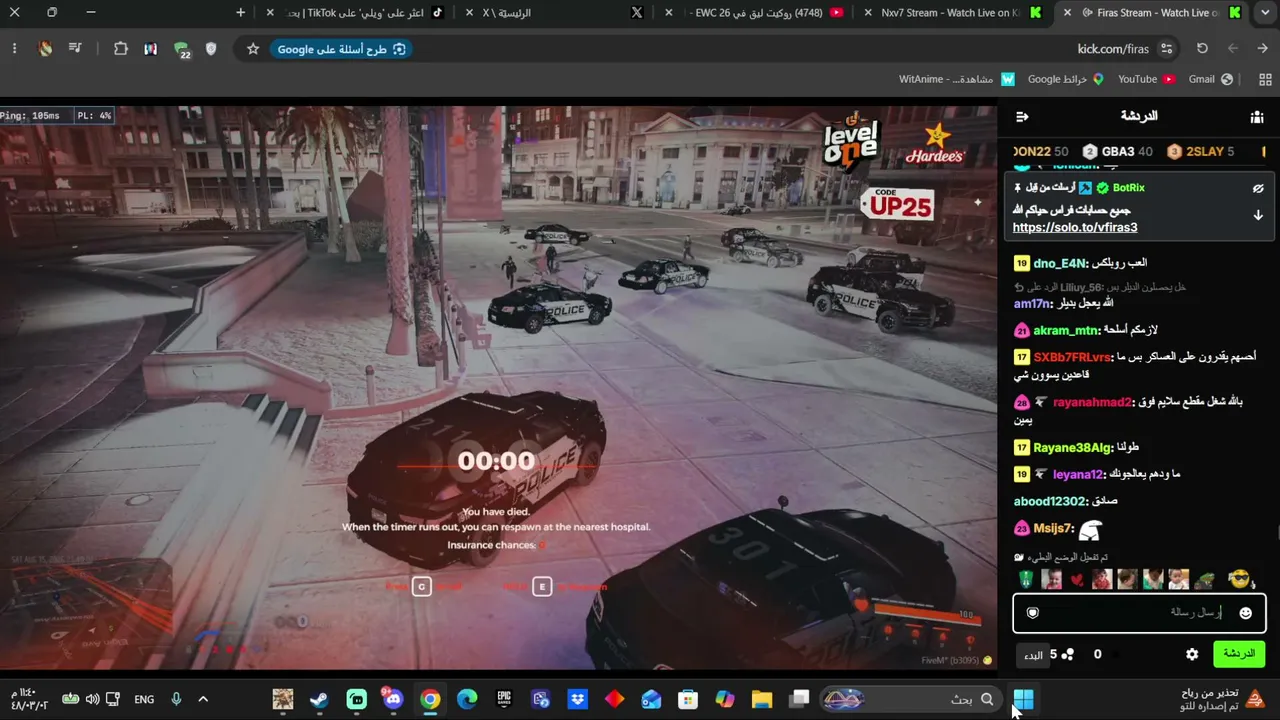Screen dimensions: 1280x720
Task: Open Microsoft Edge from the taskbar
Action: 467,699
